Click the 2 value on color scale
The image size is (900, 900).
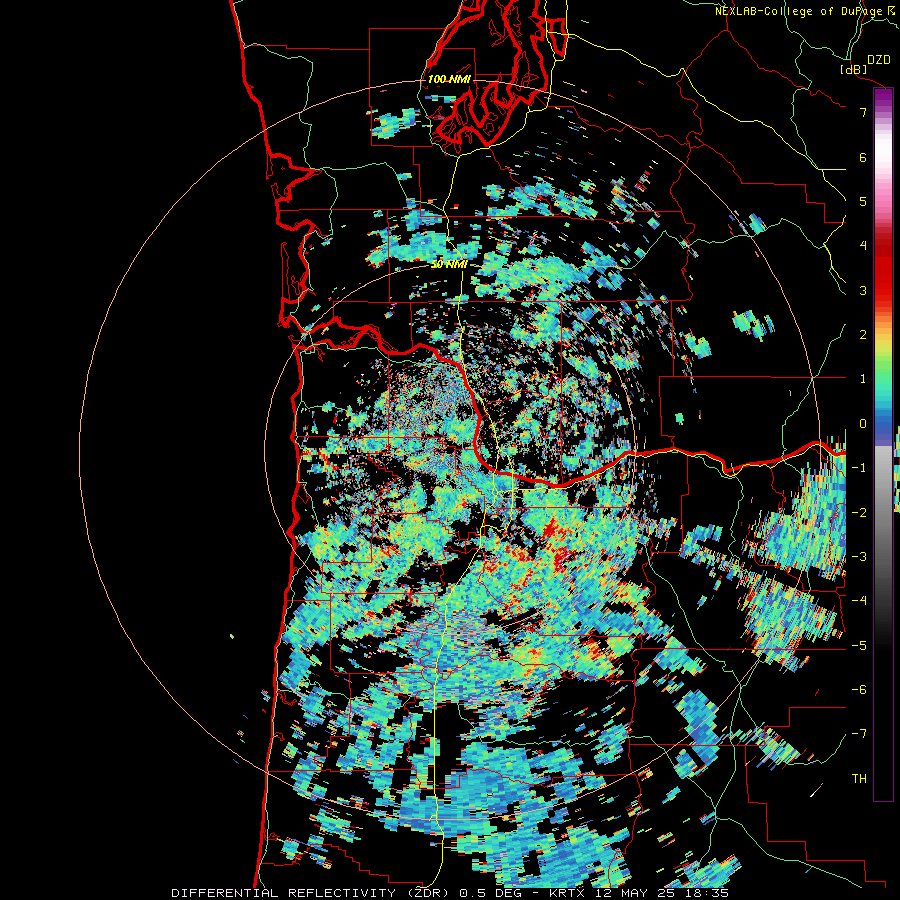(x=863, y=335)
